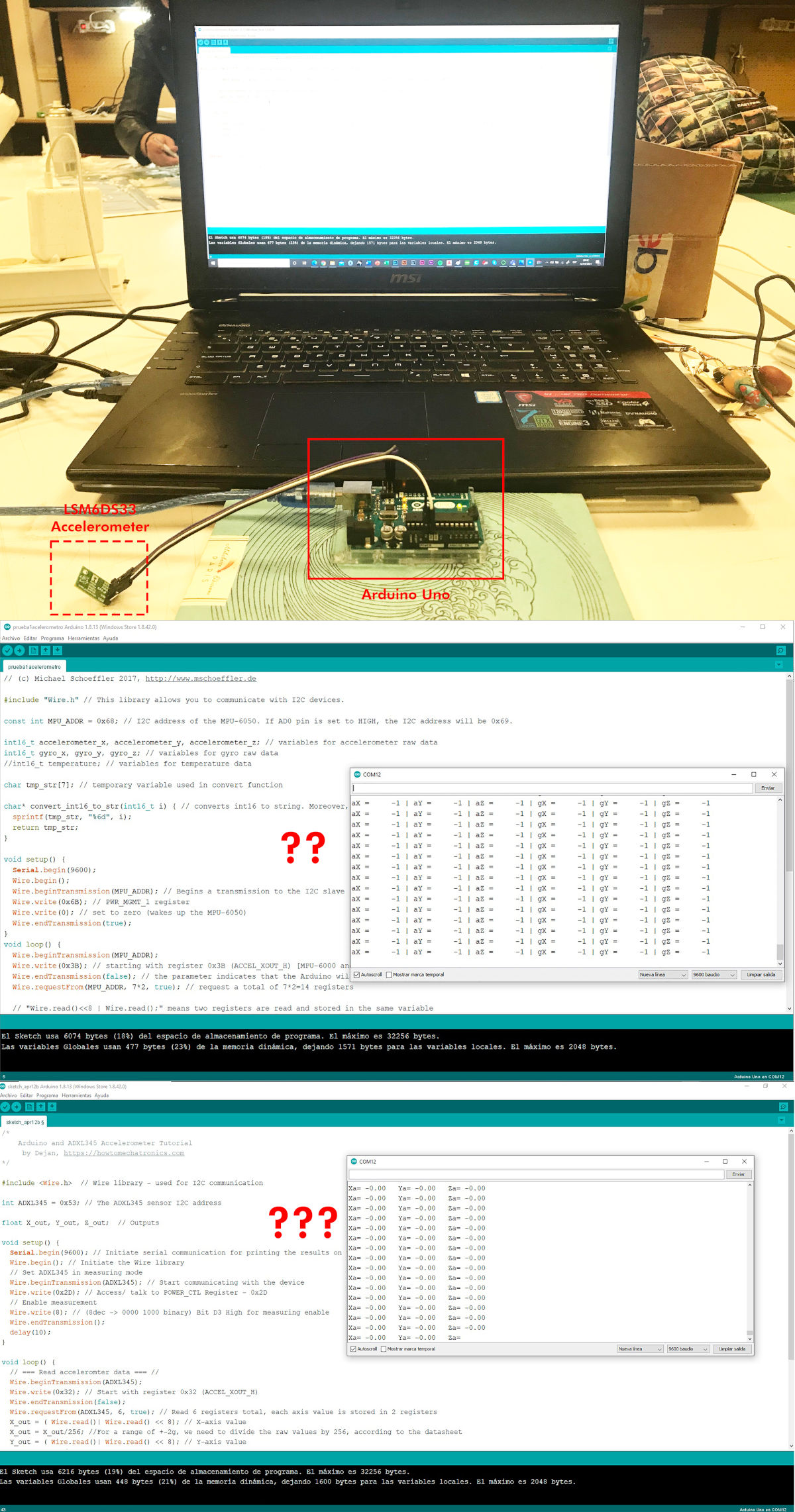Viewport: 795px width, 1512px height.
Task: Click 'El Sketch usa 6216 bytes' console line
Action: [x=205, y=1472]
